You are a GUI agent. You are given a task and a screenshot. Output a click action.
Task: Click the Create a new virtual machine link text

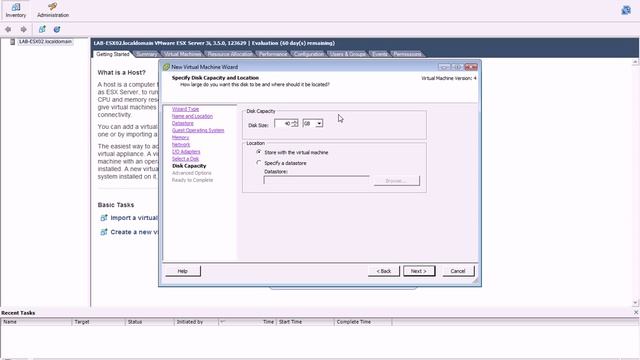click(134, 232)
